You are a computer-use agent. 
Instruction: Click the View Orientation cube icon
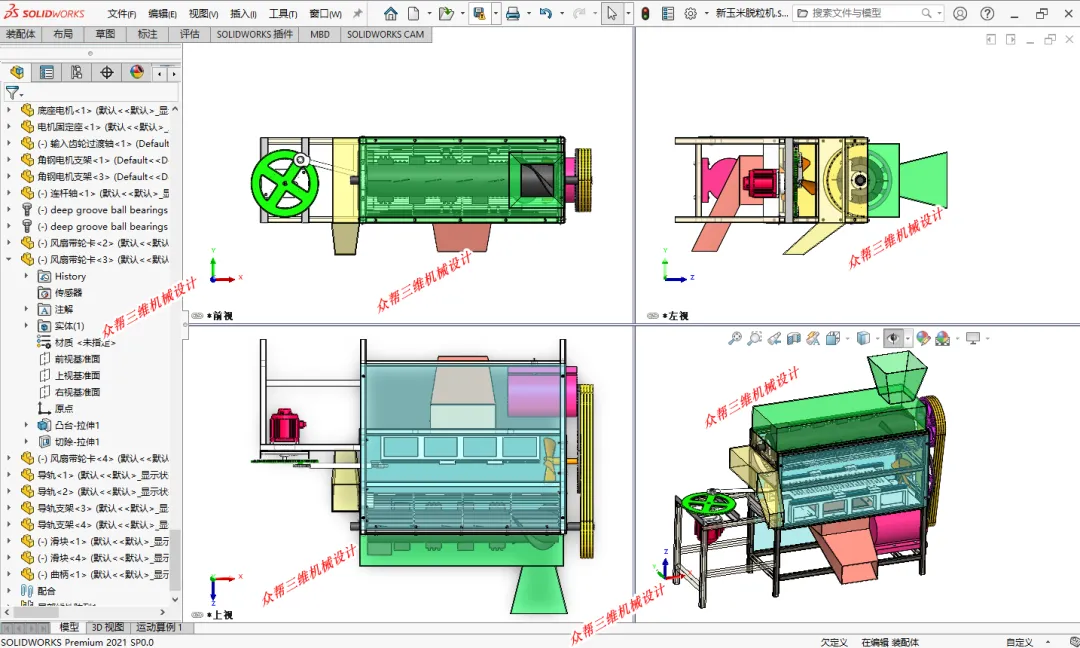pos(833,338)
